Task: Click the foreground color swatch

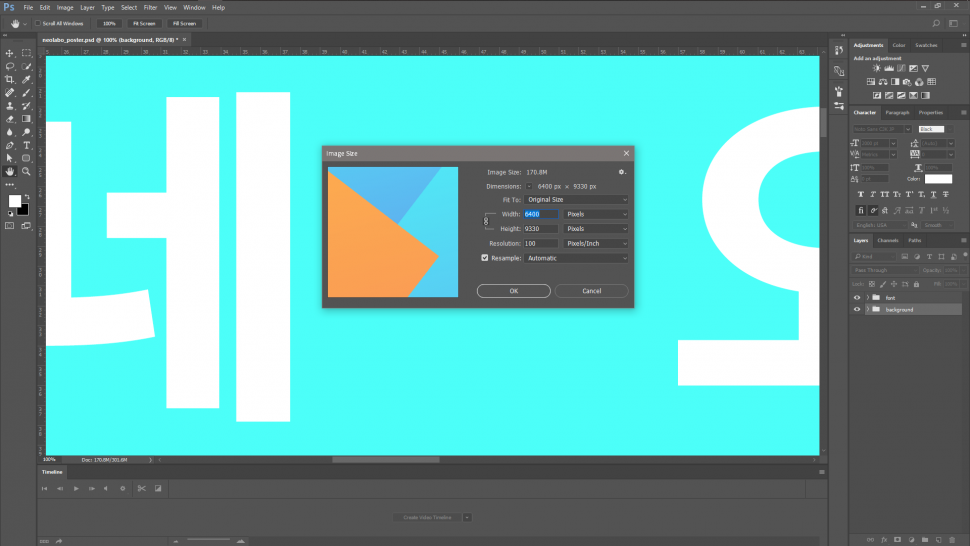Action: tap(14, 201)
